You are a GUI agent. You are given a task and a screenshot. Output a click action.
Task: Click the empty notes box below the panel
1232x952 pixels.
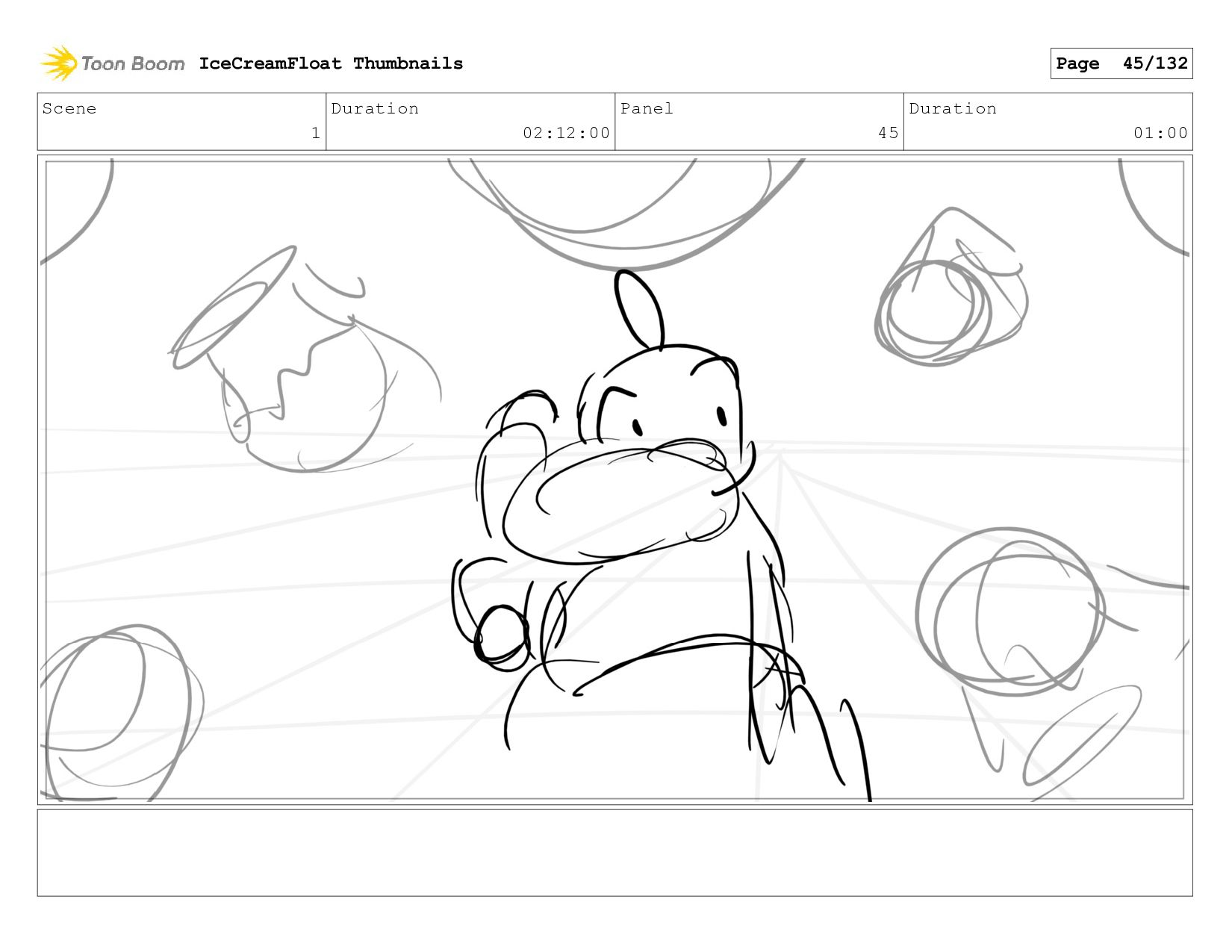click(x=615, y=853)
